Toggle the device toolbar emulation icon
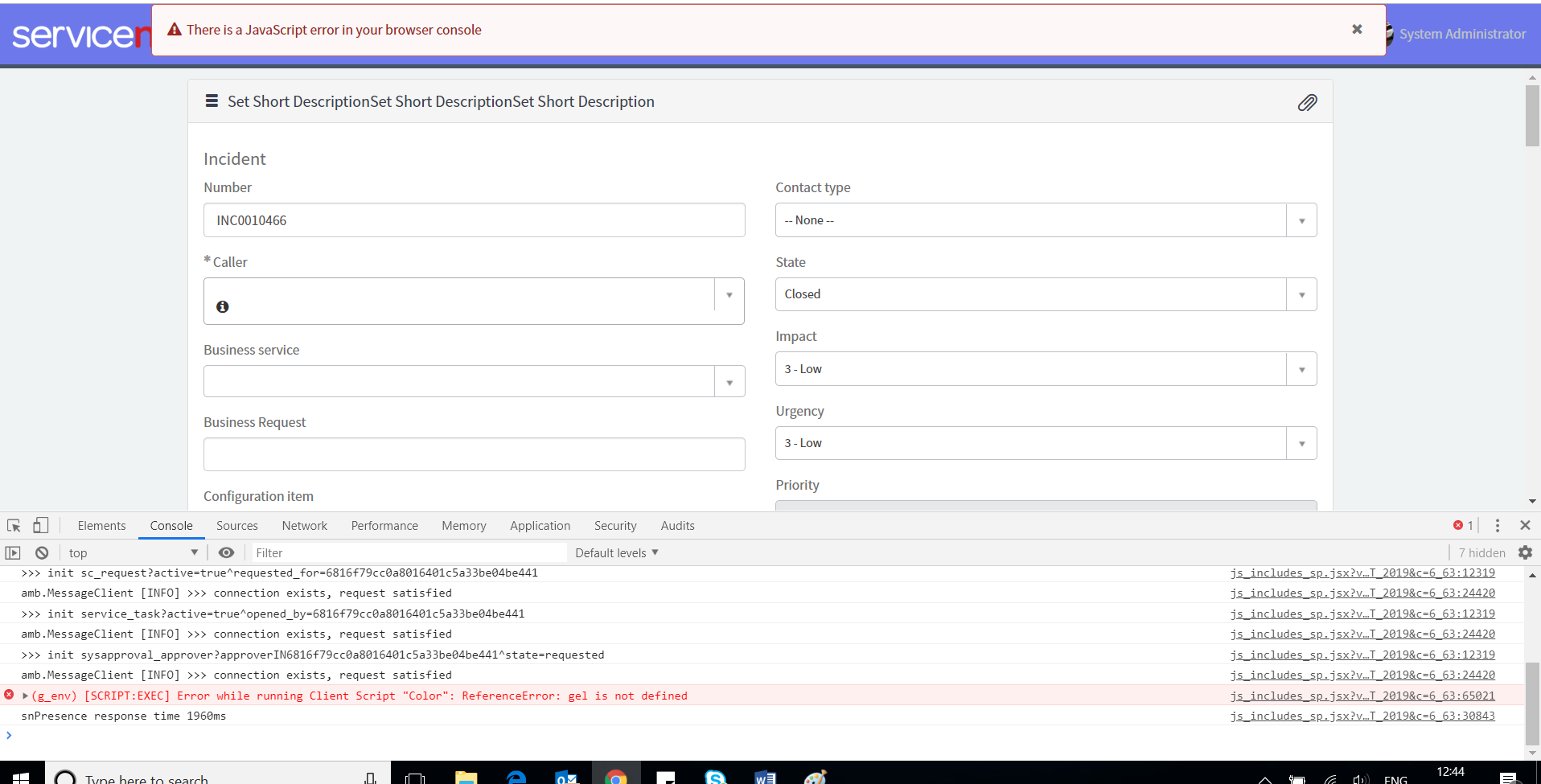Screen dimensions: 1541x784 (40, 525)
